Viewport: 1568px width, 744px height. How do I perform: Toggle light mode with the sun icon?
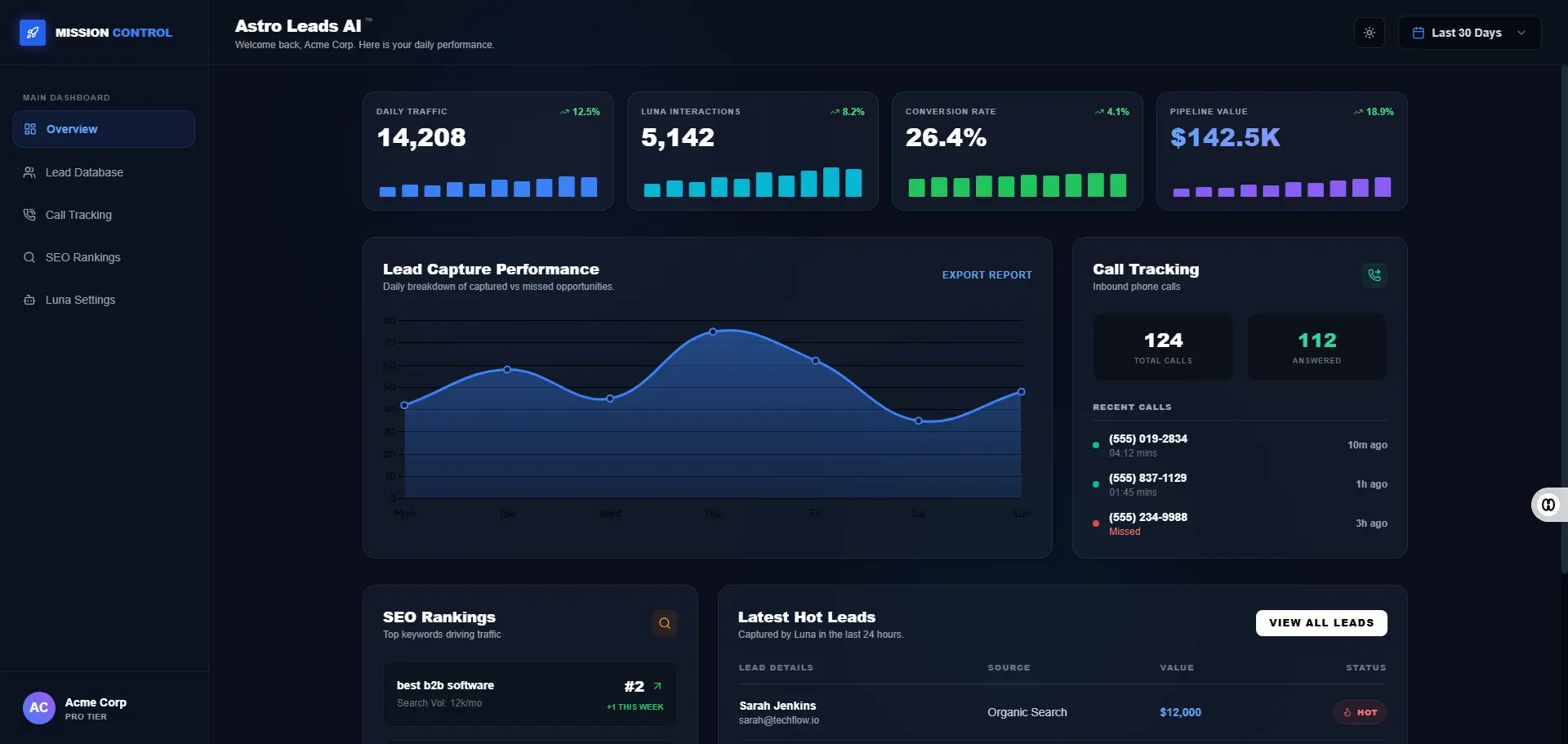[x=1370, y=33]
